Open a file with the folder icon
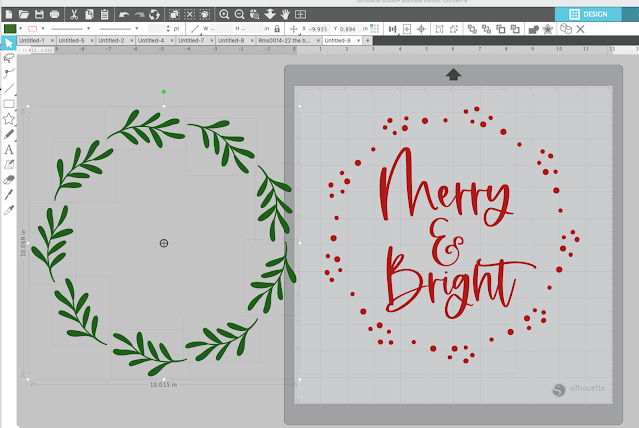The width and height of the screenshot is (639, 428). (x=24, y=15)
